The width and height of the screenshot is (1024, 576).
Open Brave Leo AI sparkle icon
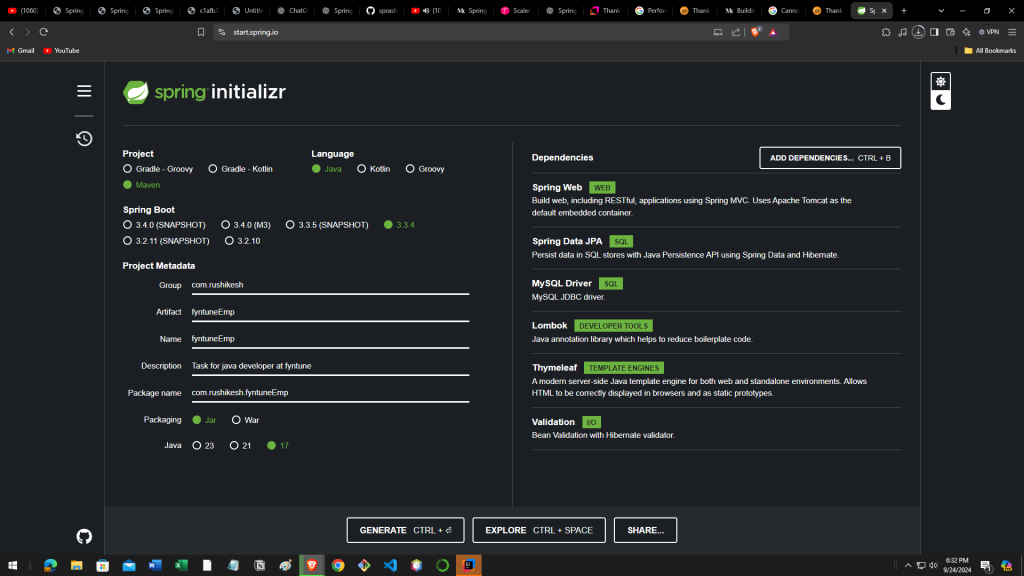(x=967, y=32)
